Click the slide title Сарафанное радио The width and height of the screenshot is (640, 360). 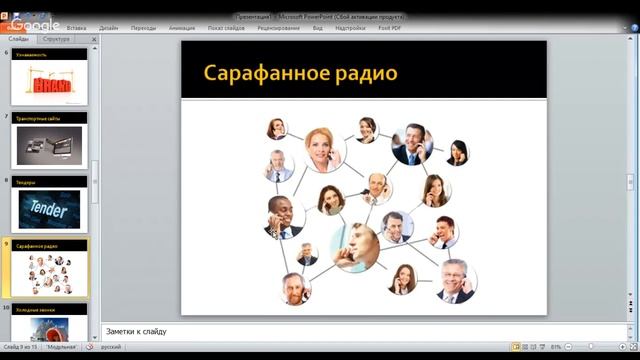(x=300, y=73)
